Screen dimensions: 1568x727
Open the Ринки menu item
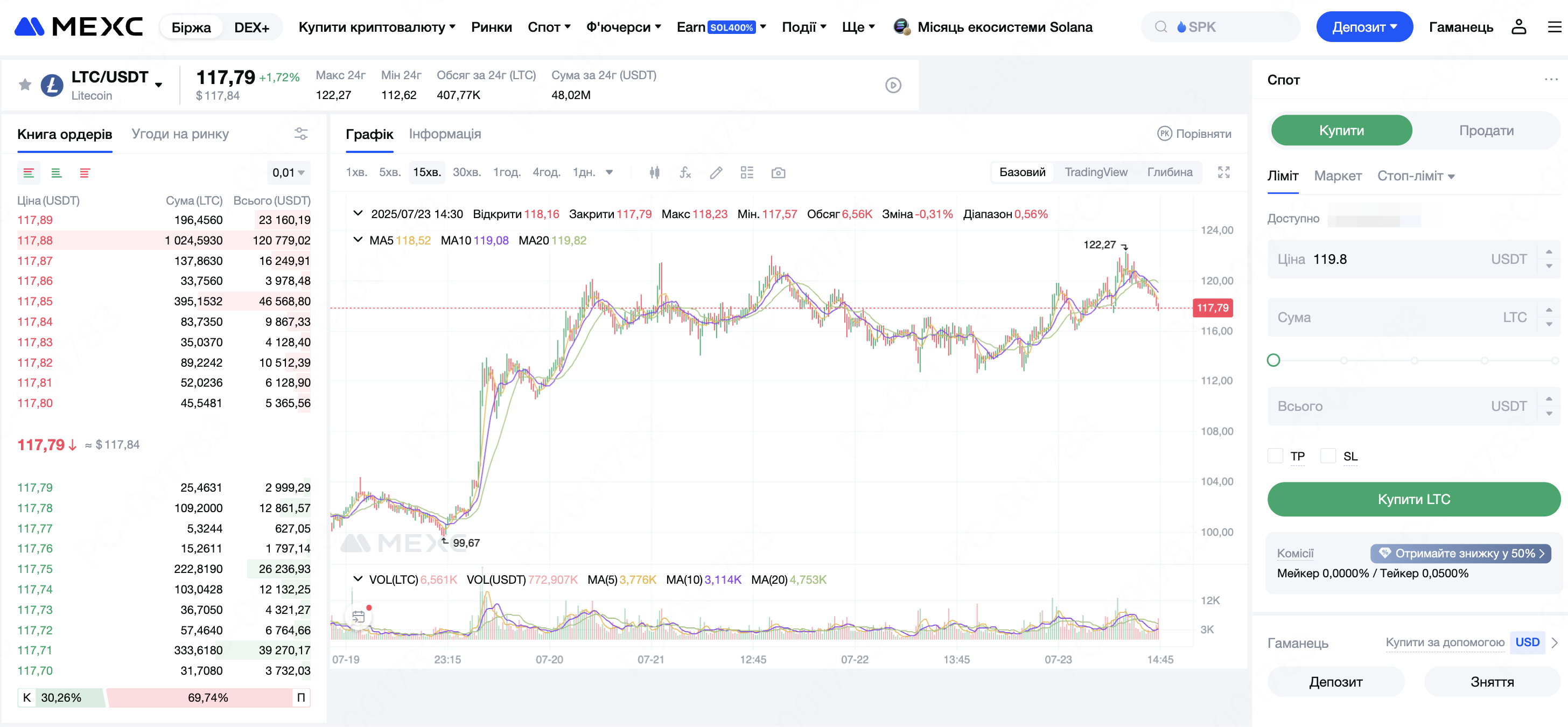pos(491,27)
